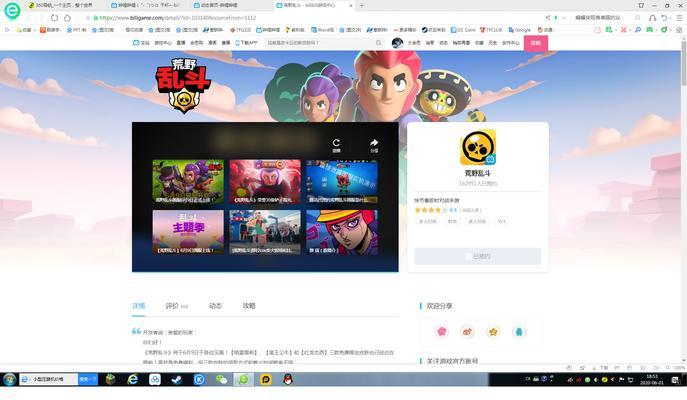Open the blue gameplay video thumbnail
Image resolution: width=687 pixels, height=400 pixels.
click(342, 182)
